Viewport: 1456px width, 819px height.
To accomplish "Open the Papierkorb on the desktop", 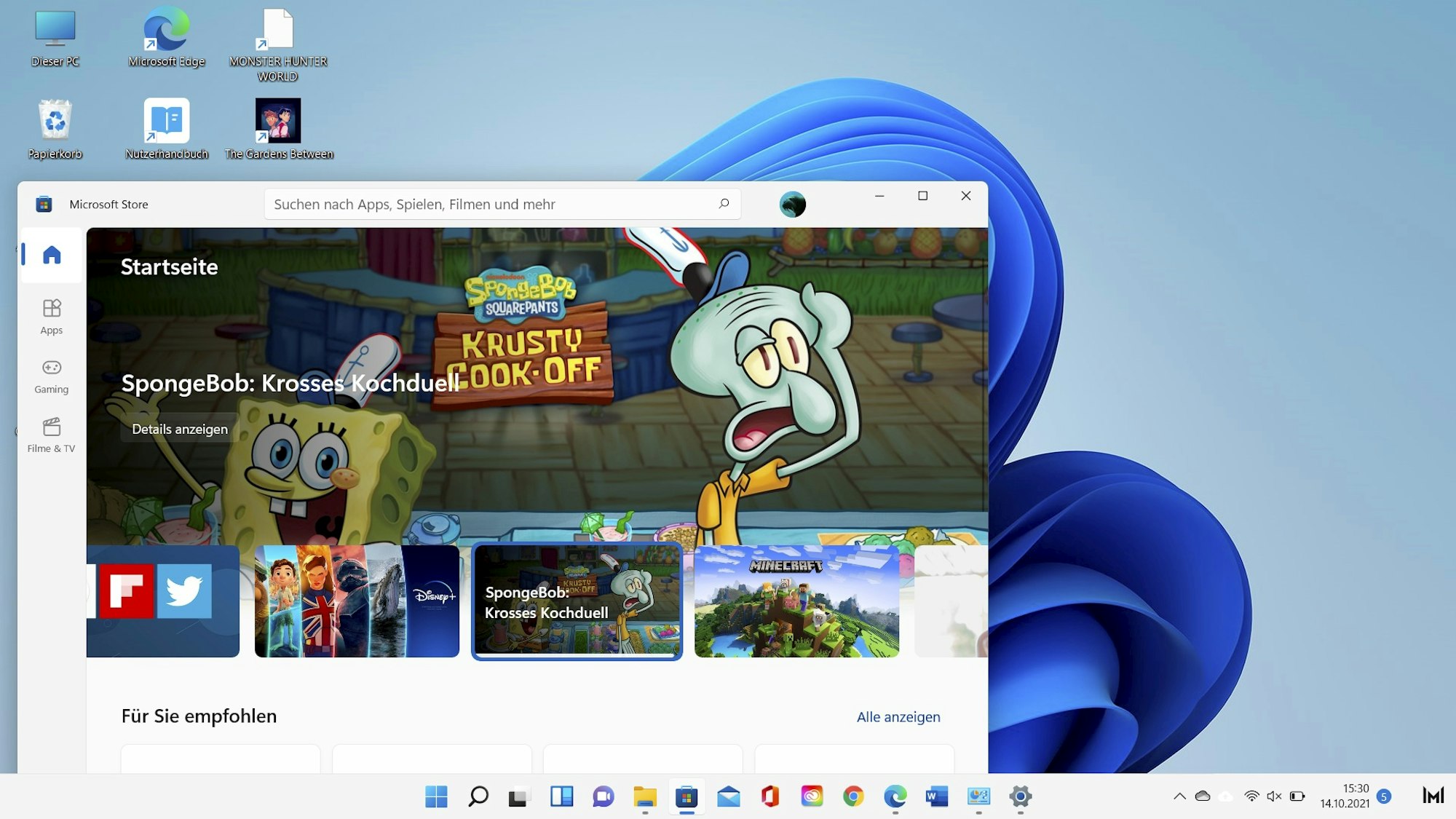I will click(x=55, y=120).
